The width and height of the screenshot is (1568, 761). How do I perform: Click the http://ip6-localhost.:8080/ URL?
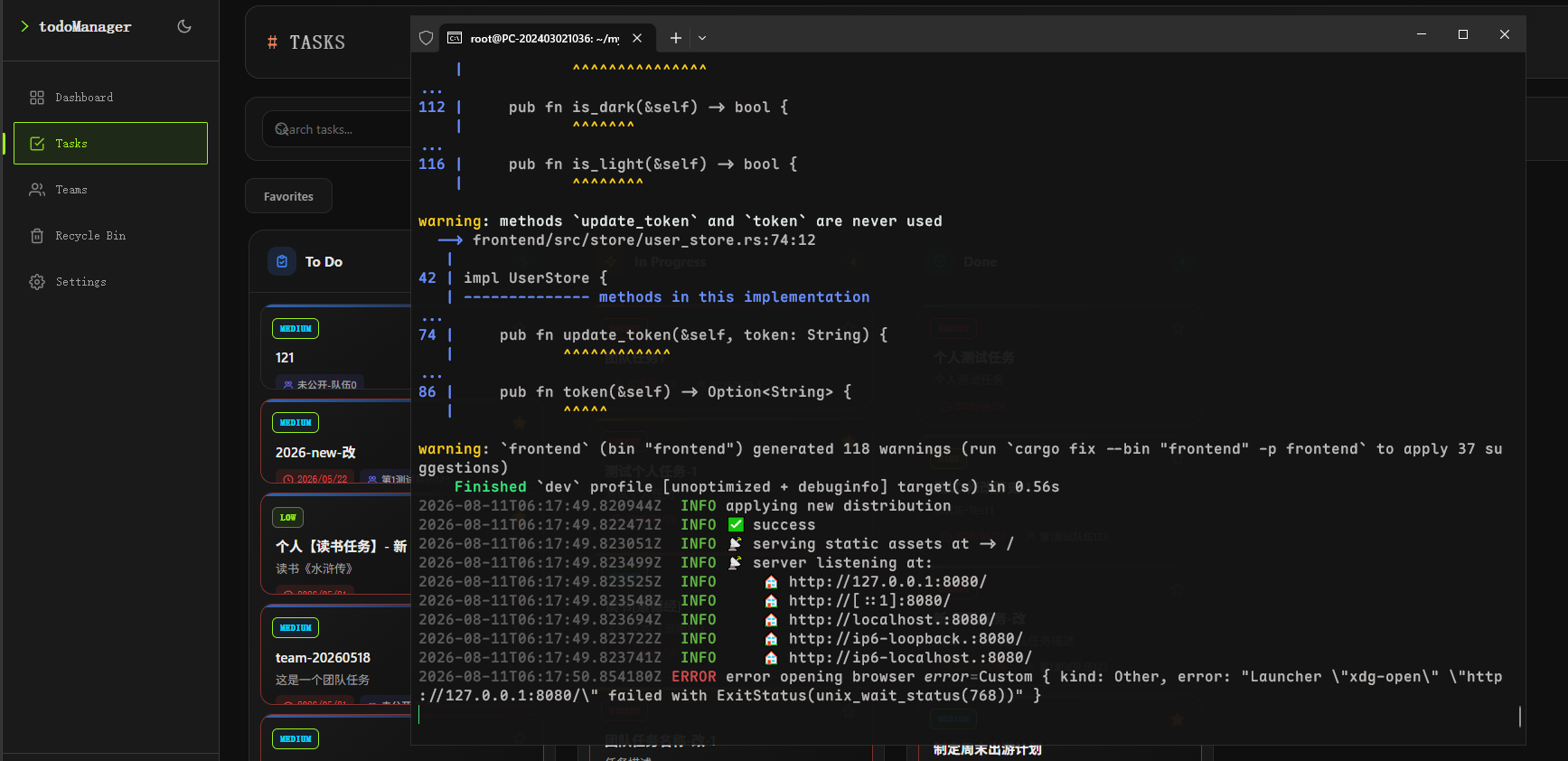tap(910, 658)
